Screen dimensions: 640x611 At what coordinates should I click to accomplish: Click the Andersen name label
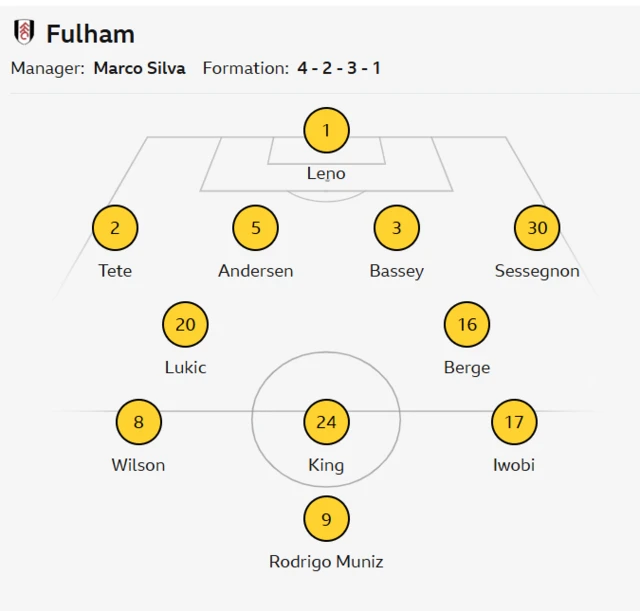pyautogui.click(x=256, y=270)
